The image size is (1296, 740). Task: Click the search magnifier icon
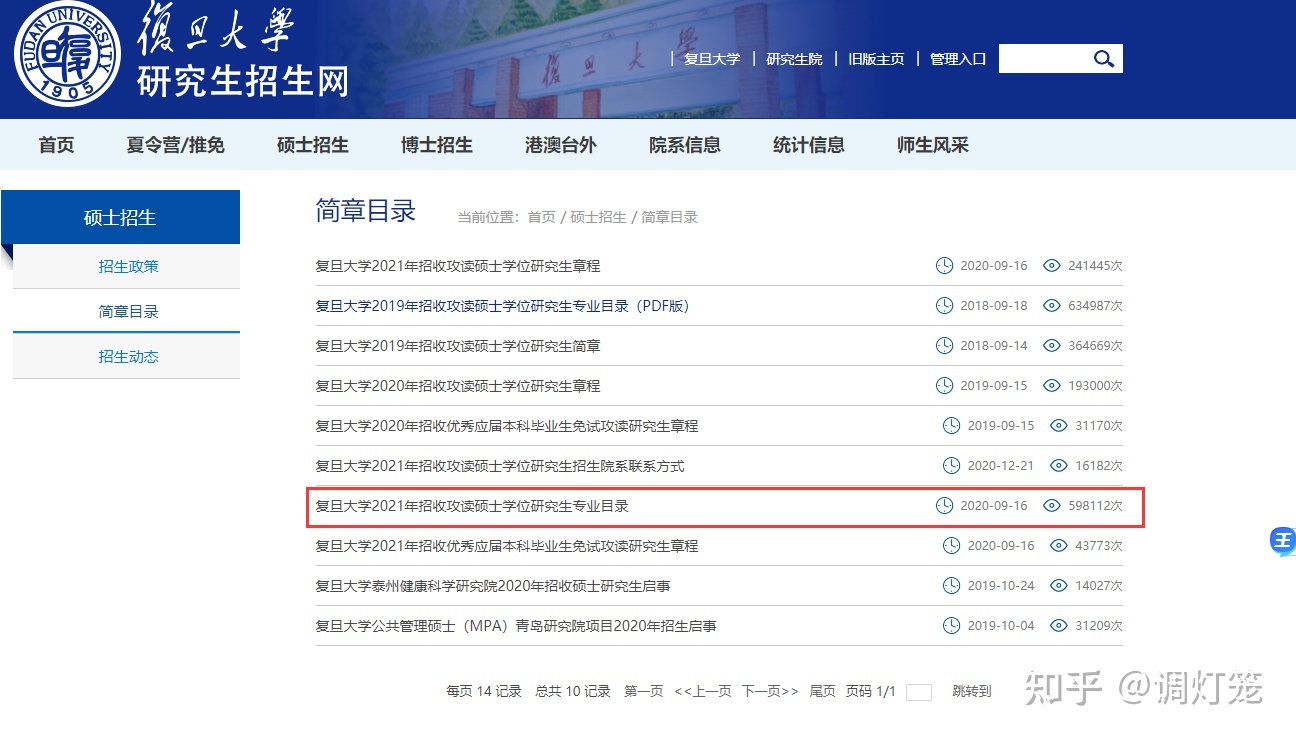tap(1104, 59)
